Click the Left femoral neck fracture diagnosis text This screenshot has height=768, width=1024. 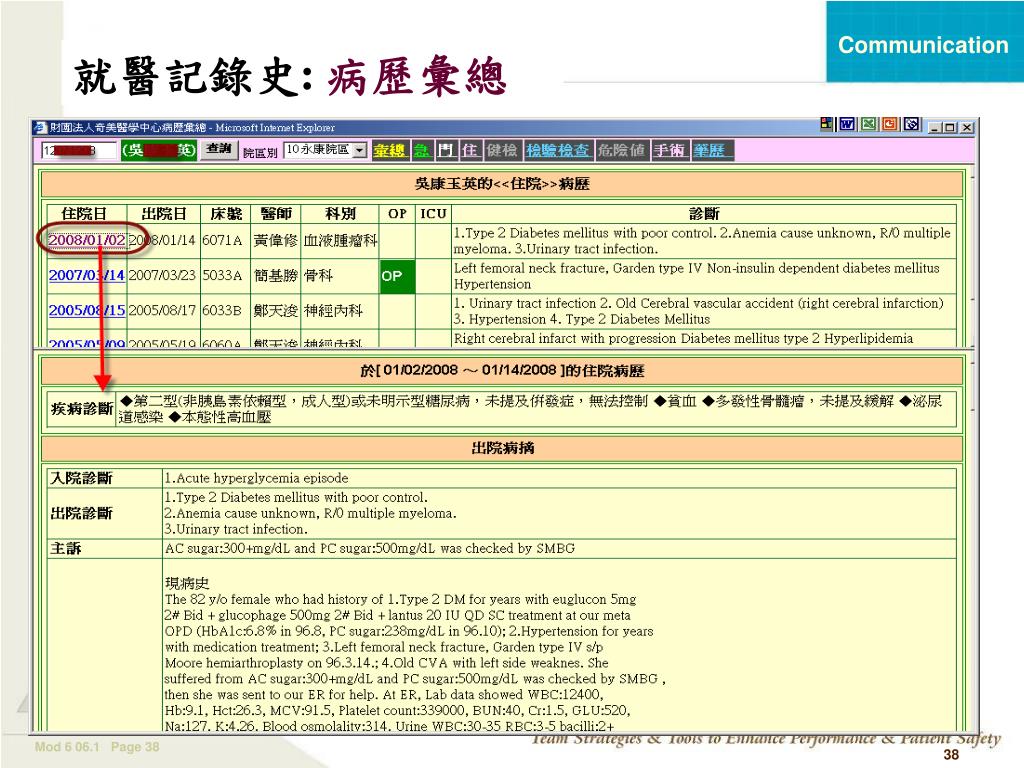(696, 276)
